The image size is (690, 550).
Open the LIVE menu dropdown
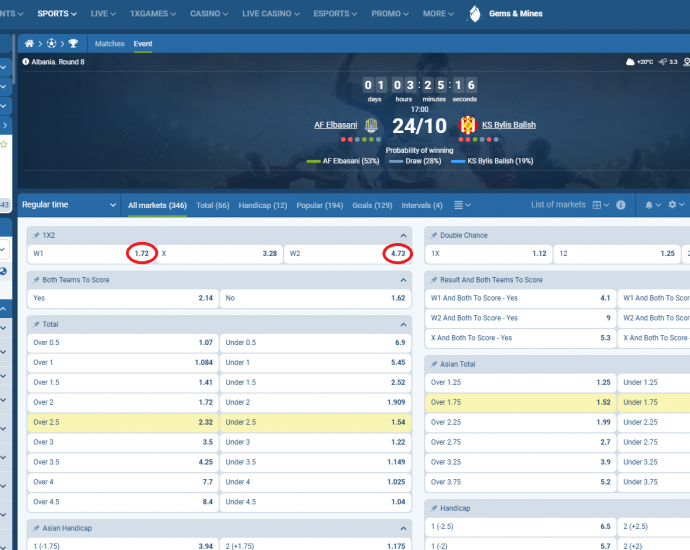point(103,14)
